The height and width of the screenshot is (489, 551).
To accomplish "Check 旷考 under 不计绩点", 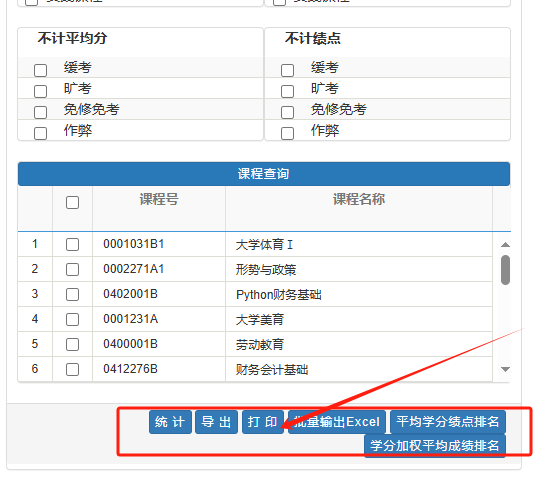I will click(287, 91).
